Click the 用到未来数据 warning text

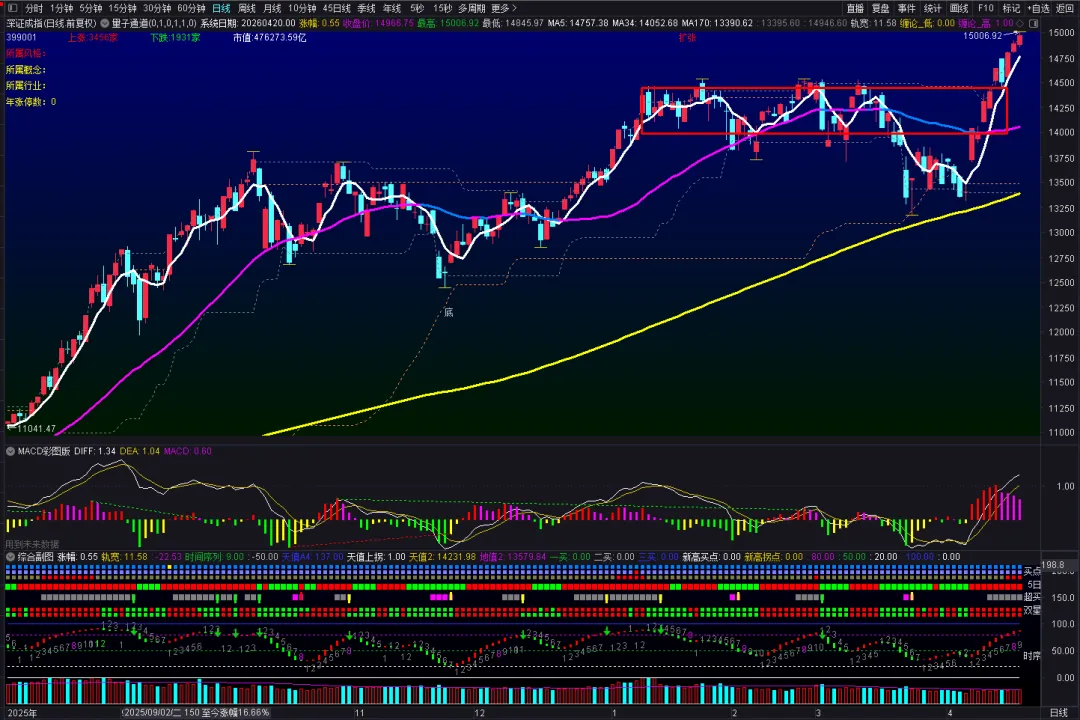pyautogui.click(x=32, y=544)
